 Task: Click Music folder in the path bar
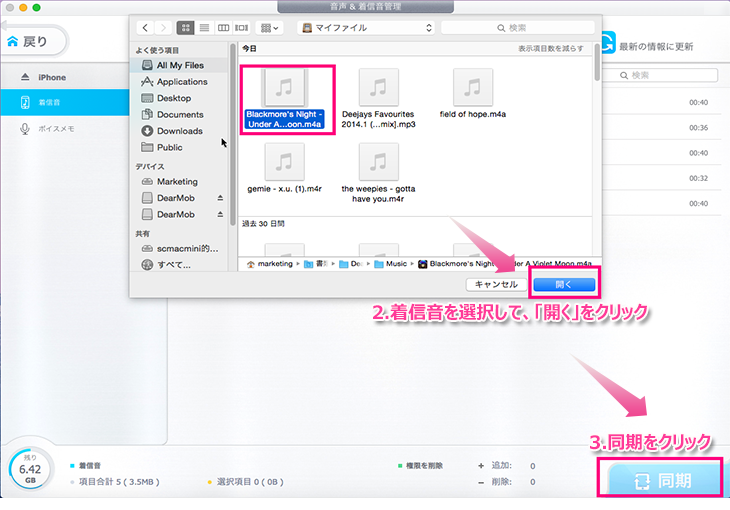pos(391,264)
